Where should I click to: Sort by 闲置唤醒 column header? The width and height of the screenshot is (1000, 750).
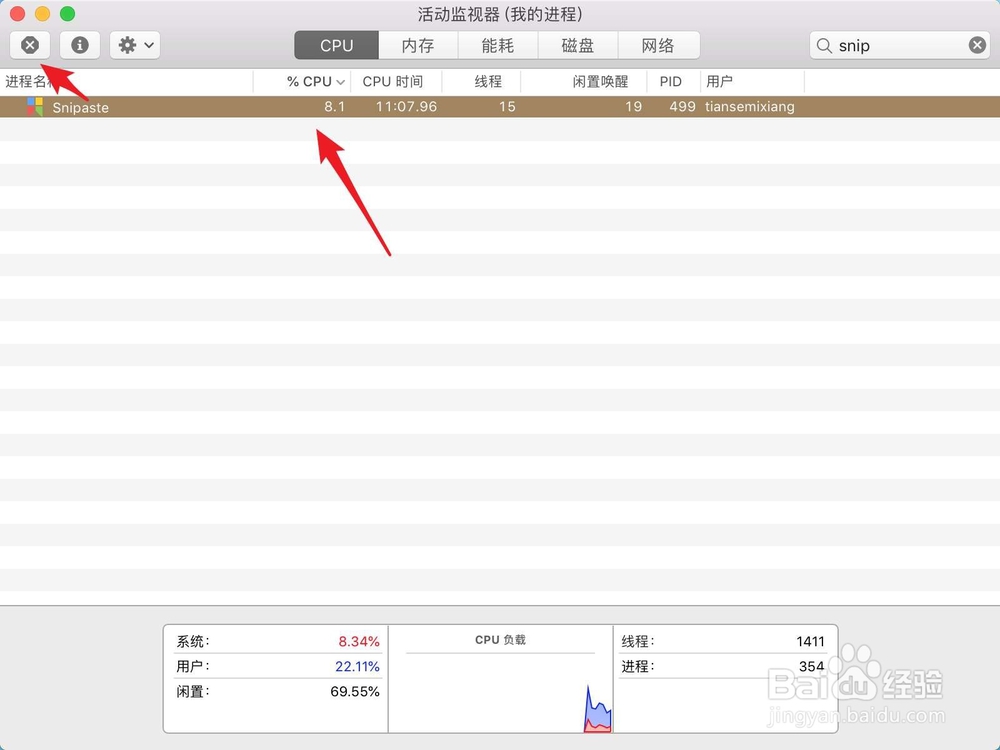point(584,82)
